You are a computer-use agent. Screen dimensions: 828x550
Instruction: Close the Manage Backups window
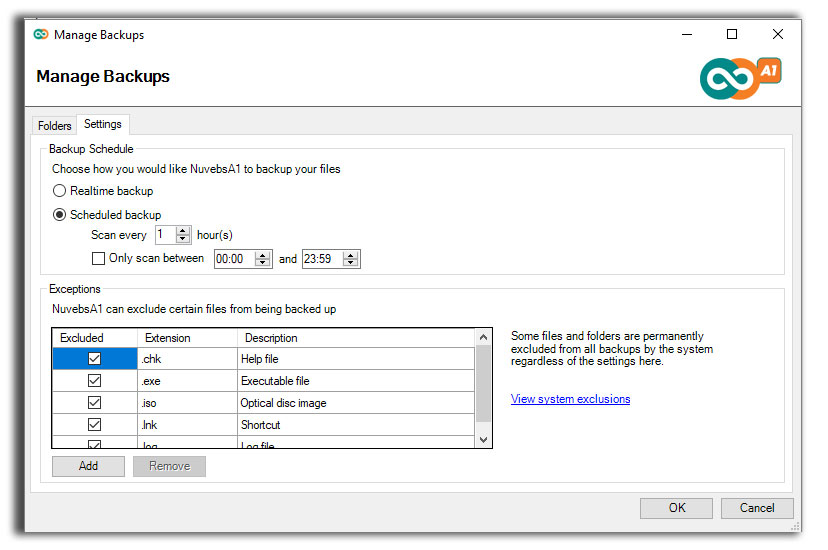[x=777, y=34]
